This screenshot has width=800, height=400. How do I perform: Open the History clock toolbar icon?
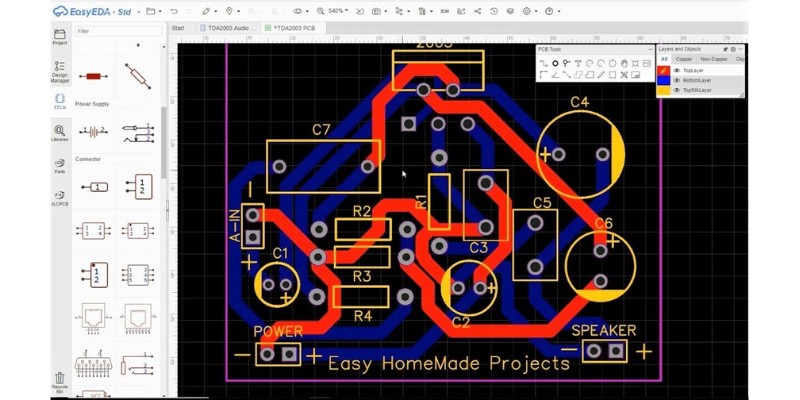pos(494,11)
